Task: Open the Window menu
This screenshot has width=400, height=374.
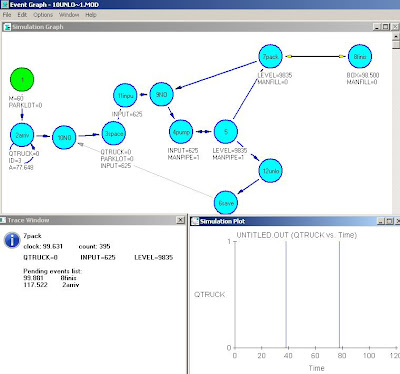Action: (x=69, y=15)
